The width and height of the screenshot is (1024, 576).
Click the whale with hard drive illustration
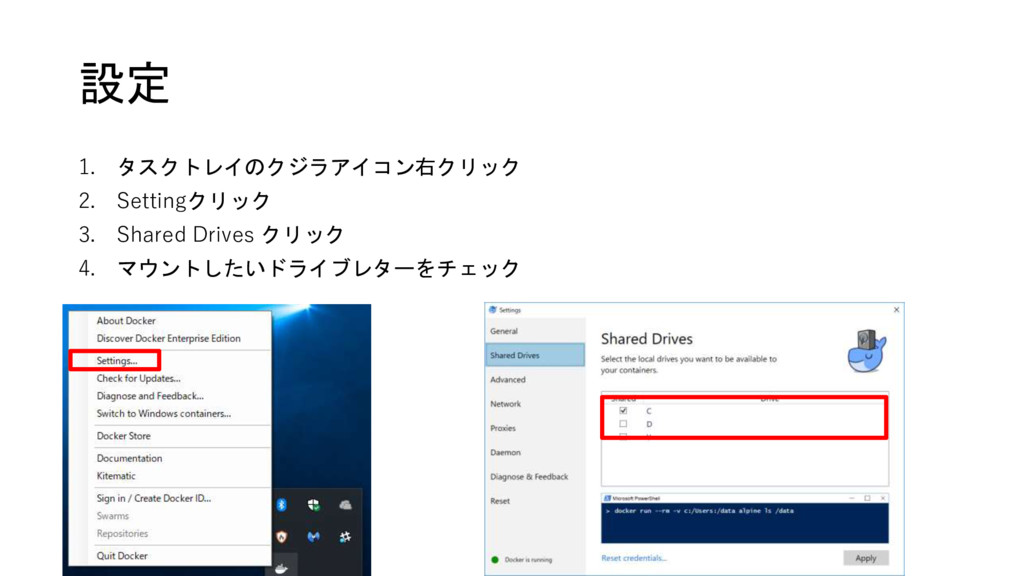point(867,351)
